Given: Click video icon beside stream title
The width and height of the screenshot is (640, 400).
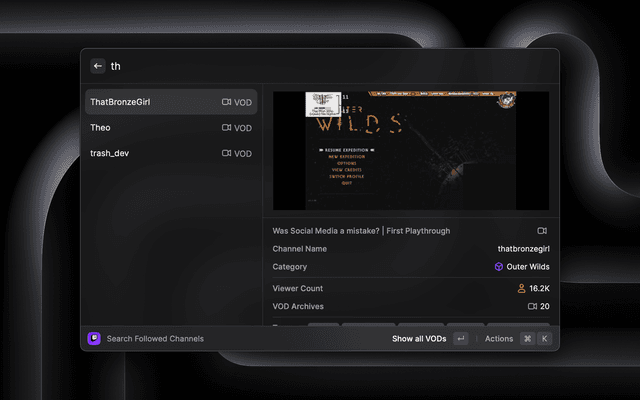Looking at the screenshot, I should (x=542, y=231).
